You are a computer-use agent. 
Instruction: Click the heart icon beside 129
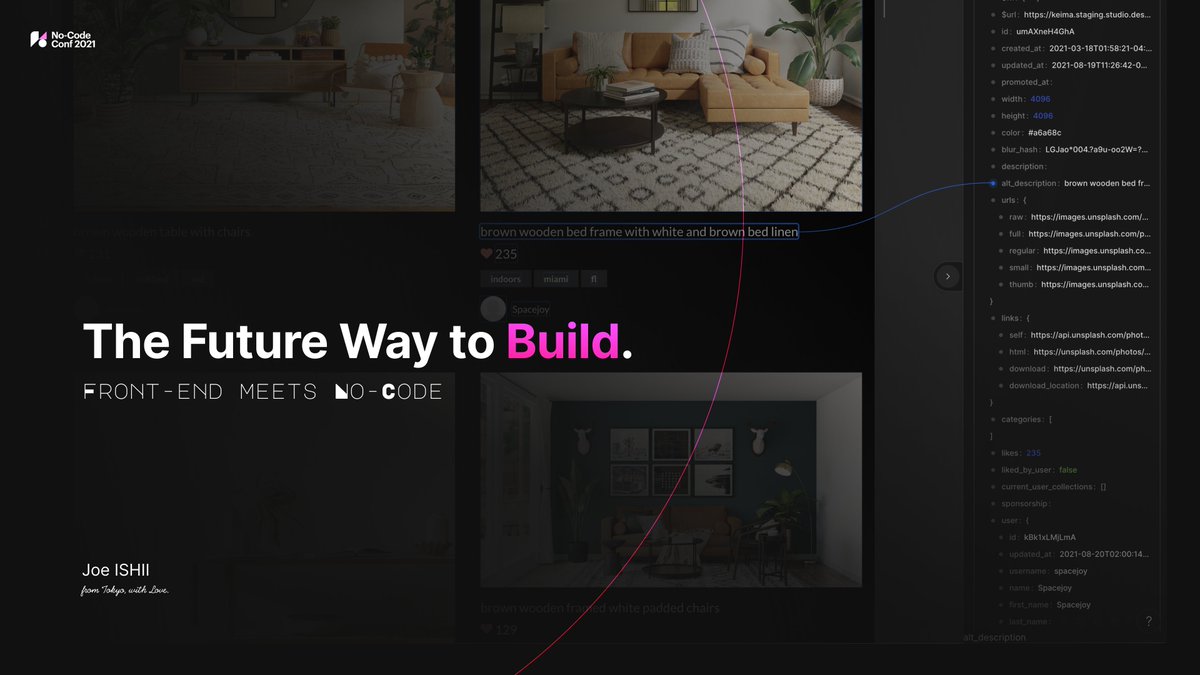pyautogui.click(x=487, y=629)
